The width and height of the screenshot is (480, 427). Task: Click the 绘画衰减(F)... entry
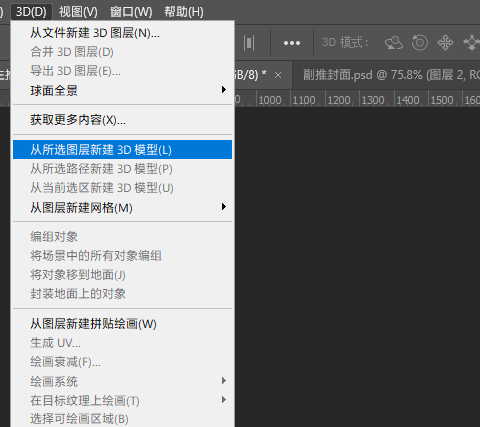[123, 362]
